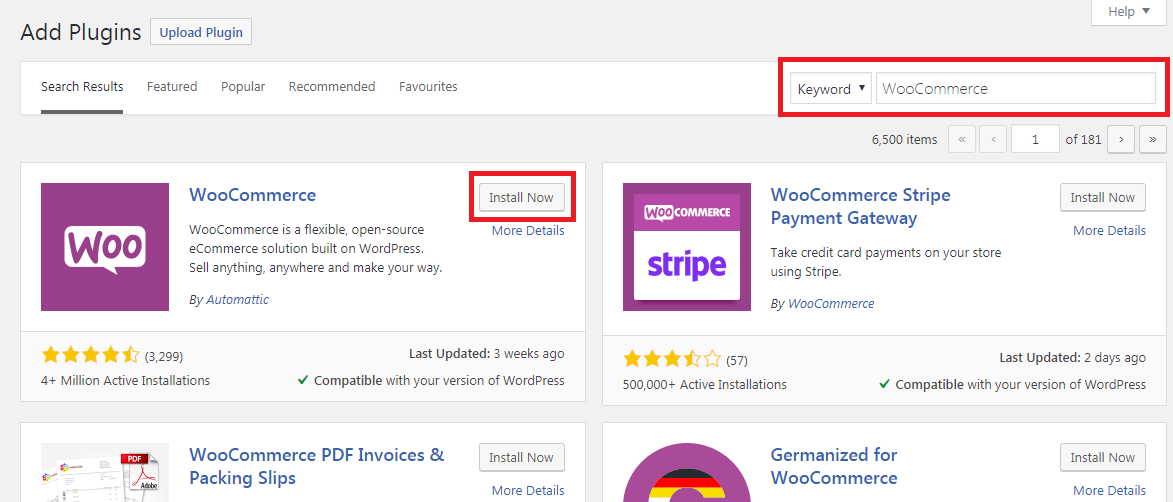Image resolution: width=1173 pixels, height=502 pixels.
Task: Click 'Last Updated: 2 days ago' text
Action: click(x=1073, y=358)
